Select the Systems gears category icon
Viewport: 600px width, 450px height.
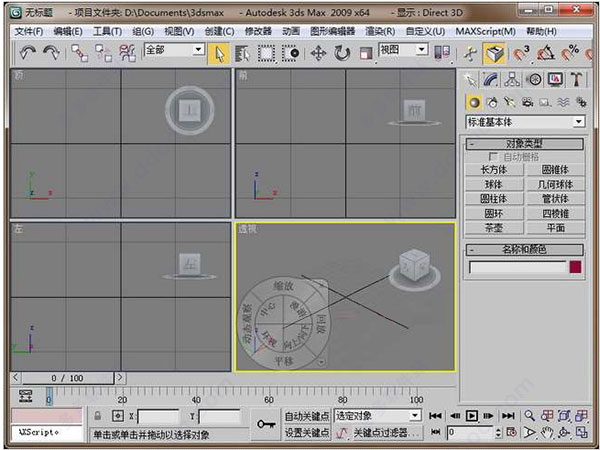(581, 102)
